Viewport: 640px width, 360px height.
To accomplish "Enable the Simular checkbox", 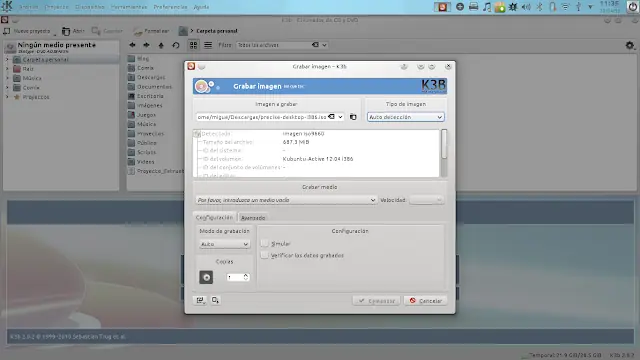I will (x=264, y=244).
